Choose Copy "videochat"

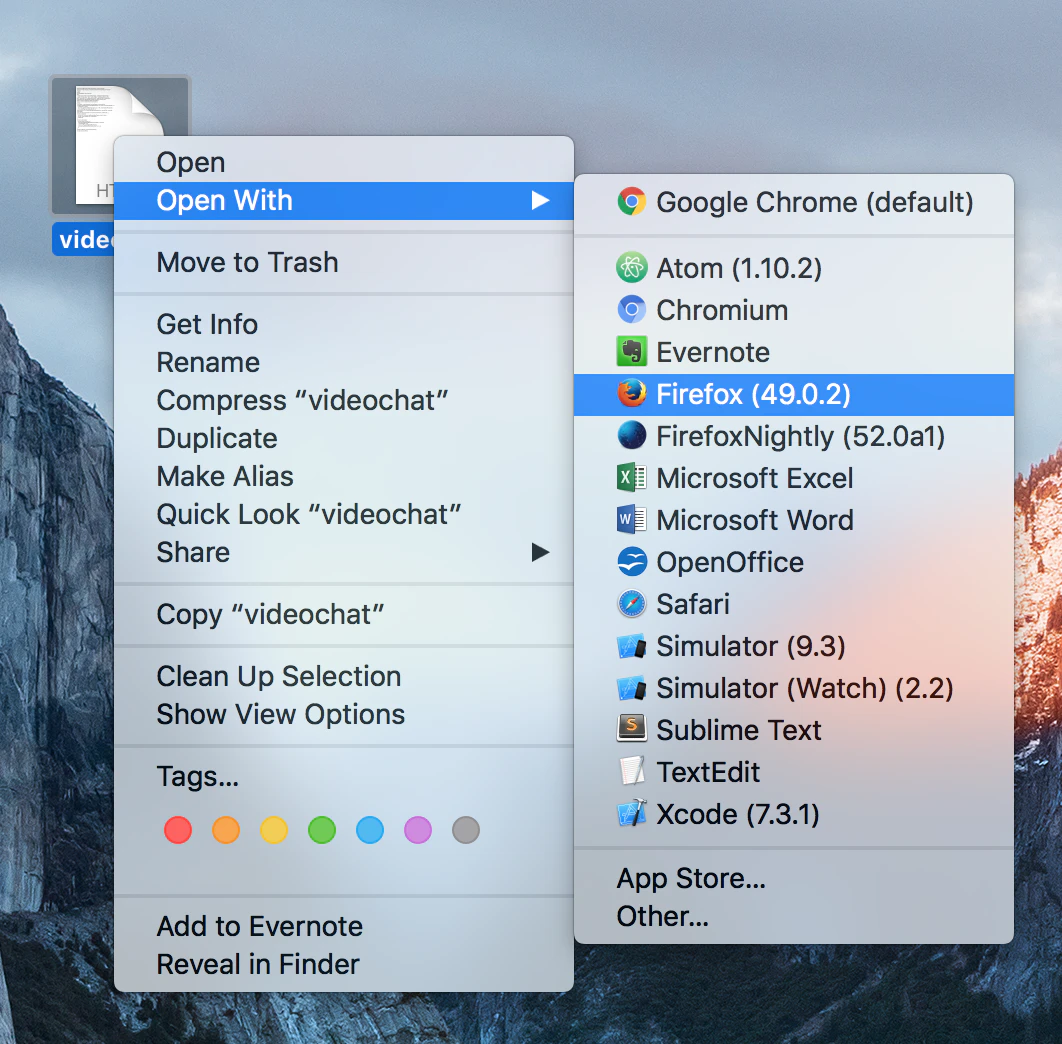coord(343,614)
